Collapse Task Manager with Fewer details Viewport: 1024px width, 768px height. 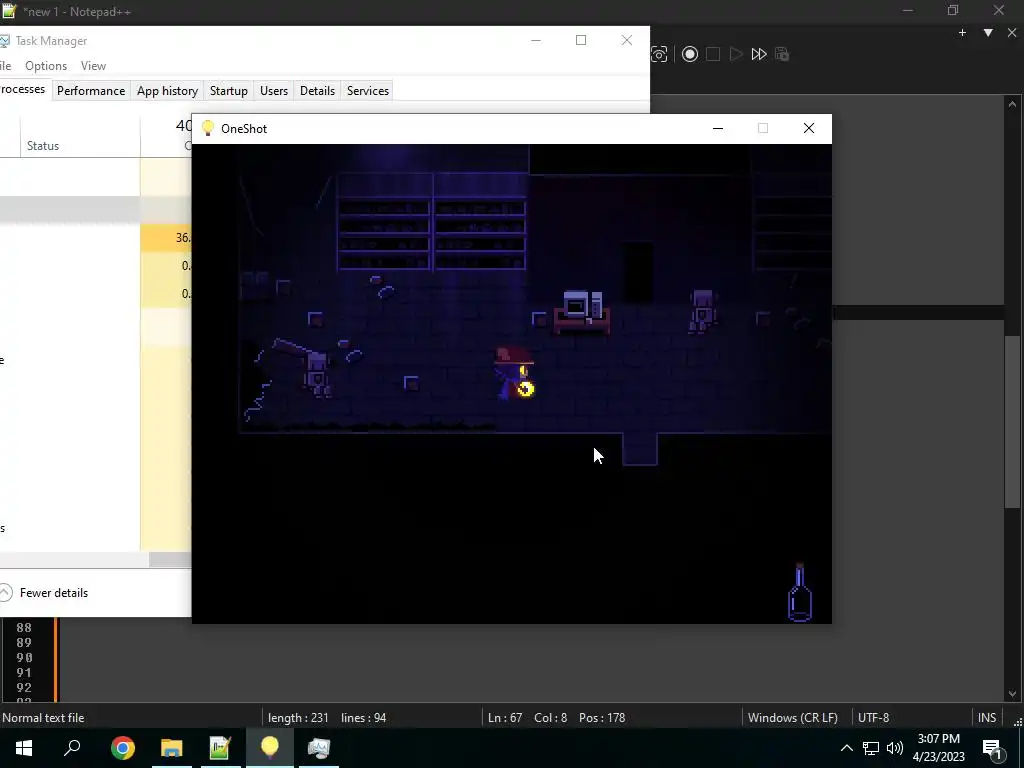(54, 593)
